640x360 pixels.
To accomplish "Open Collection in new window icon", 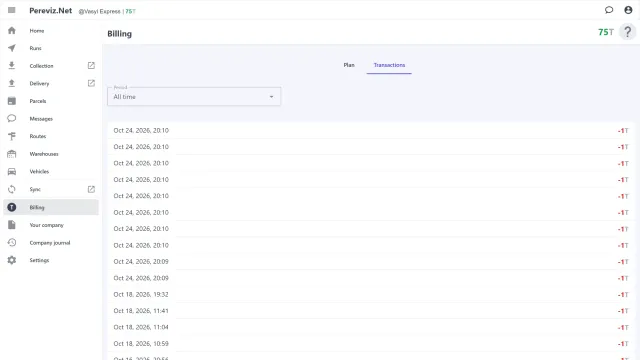I will [x=91, y=65].
